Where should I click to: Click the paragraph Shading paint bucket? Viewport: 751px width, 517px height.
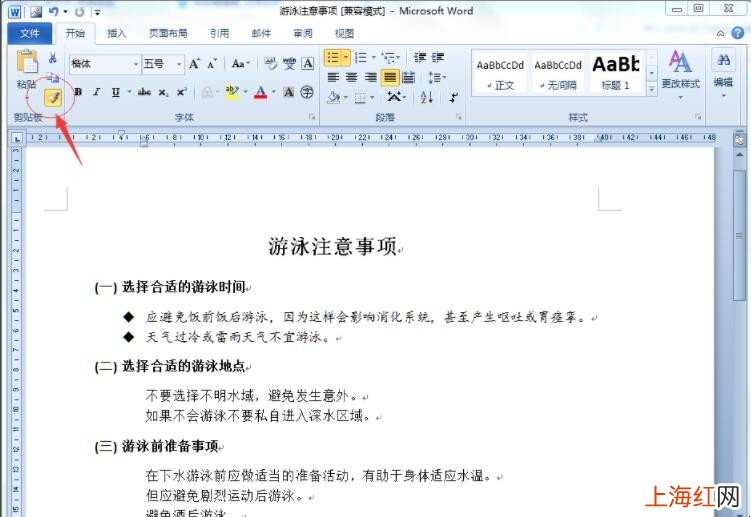(333, 98)
